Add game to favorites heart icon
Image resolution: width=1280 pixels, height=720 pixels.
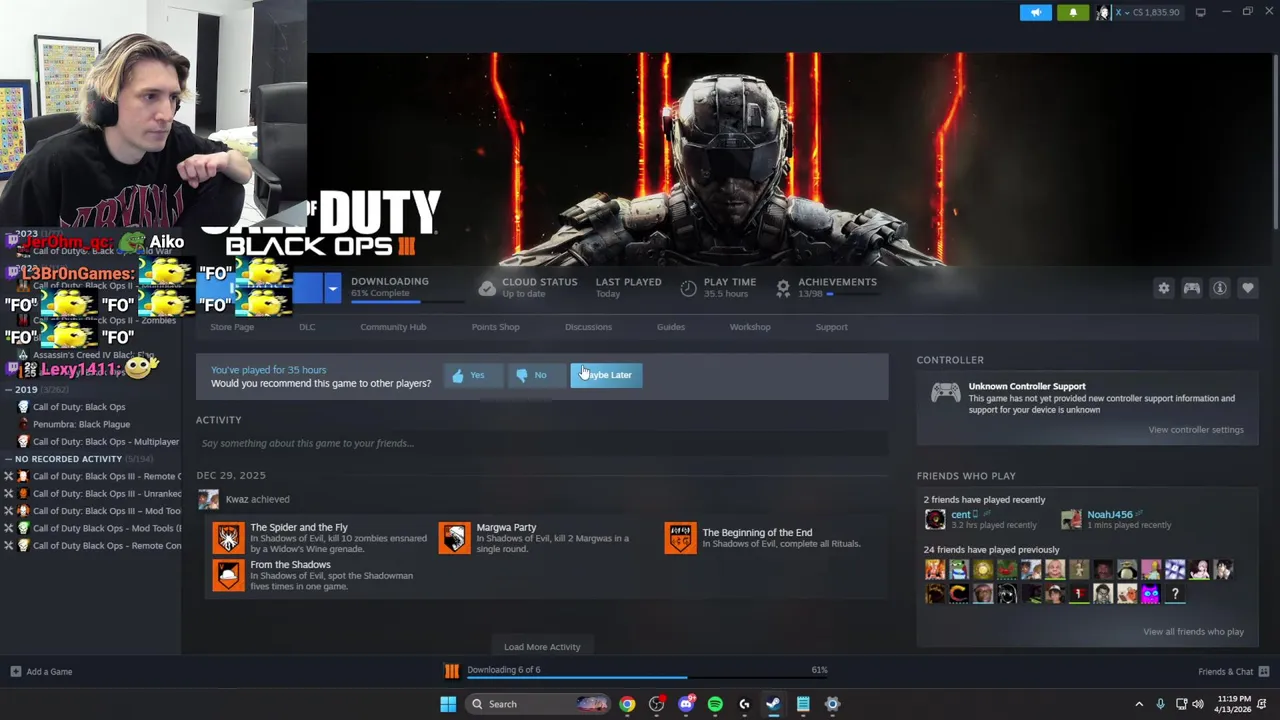pos(1248,288)
